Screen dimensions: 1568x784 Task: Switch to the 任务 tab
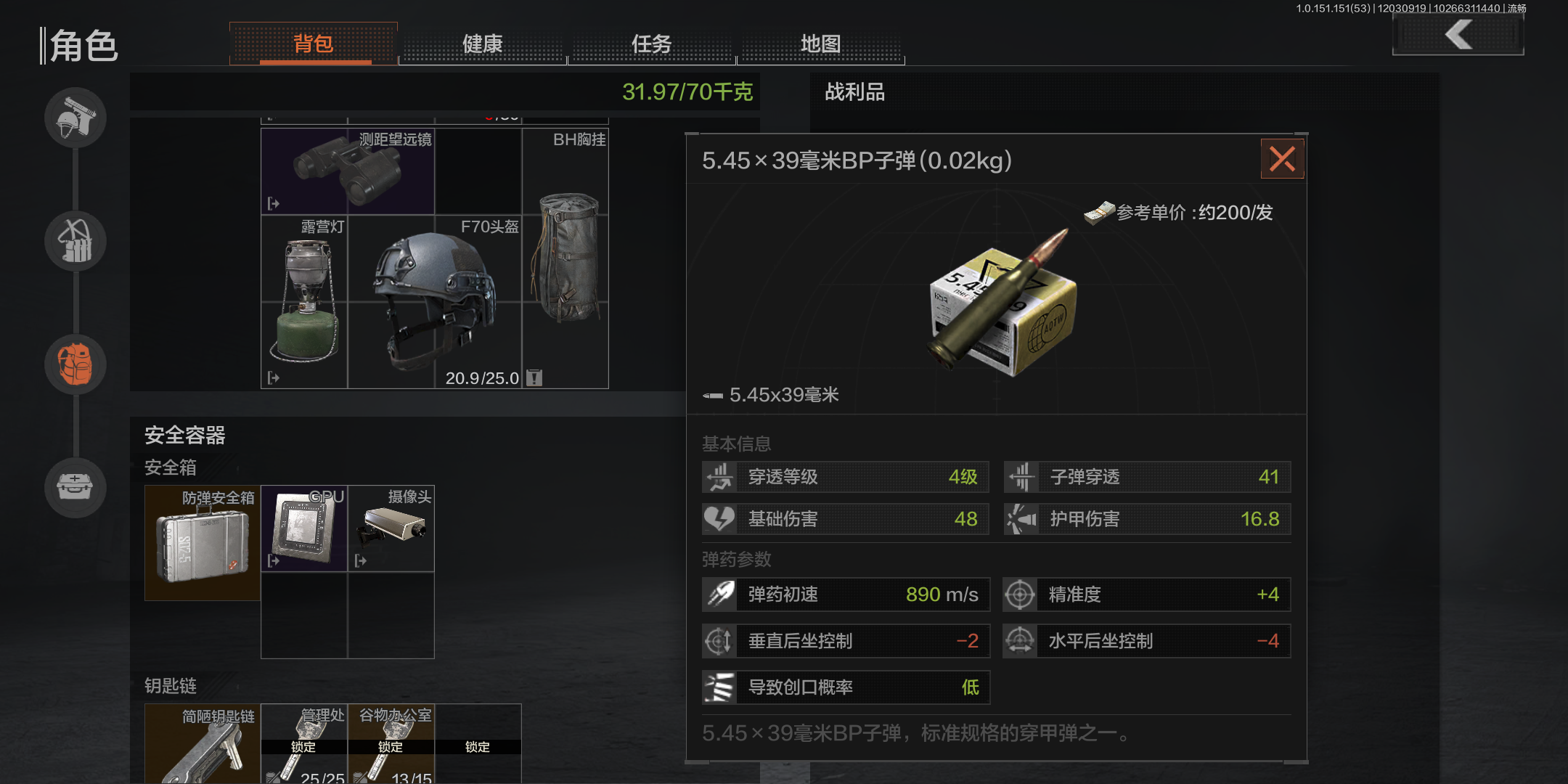pyautogui.click(x=652, y=44)
